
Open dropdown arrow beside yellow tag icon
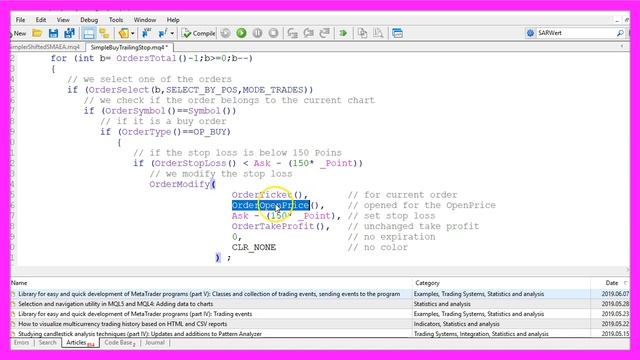coord(133,33)
